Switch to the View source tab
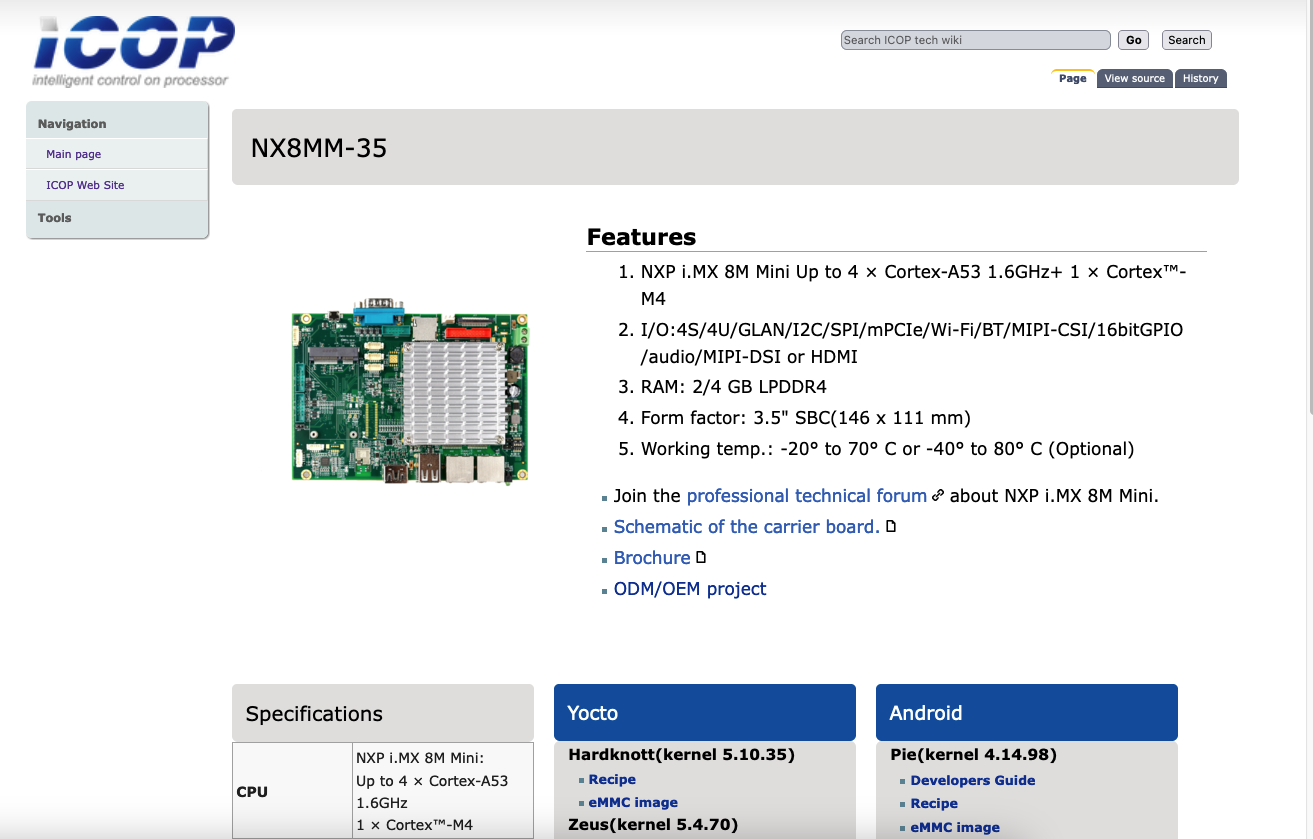 pyautogui.click(x=1134, y=78)
